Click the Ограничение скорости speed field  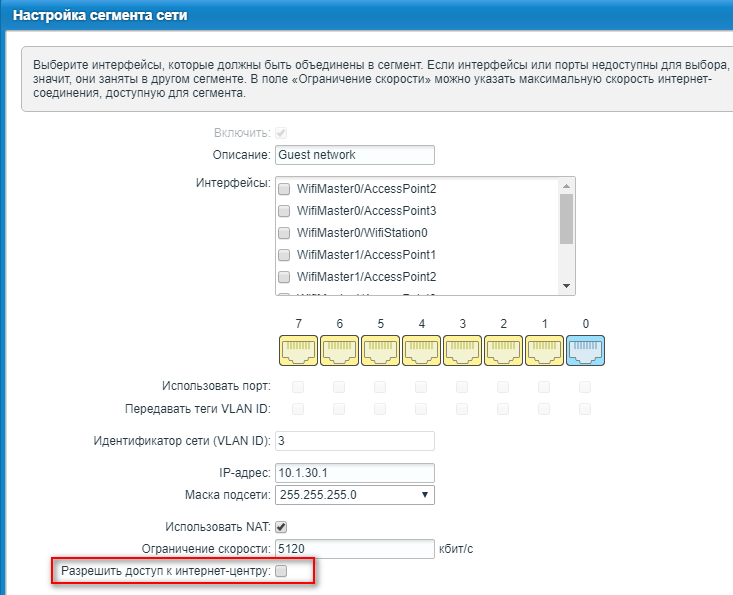point(354,549)
